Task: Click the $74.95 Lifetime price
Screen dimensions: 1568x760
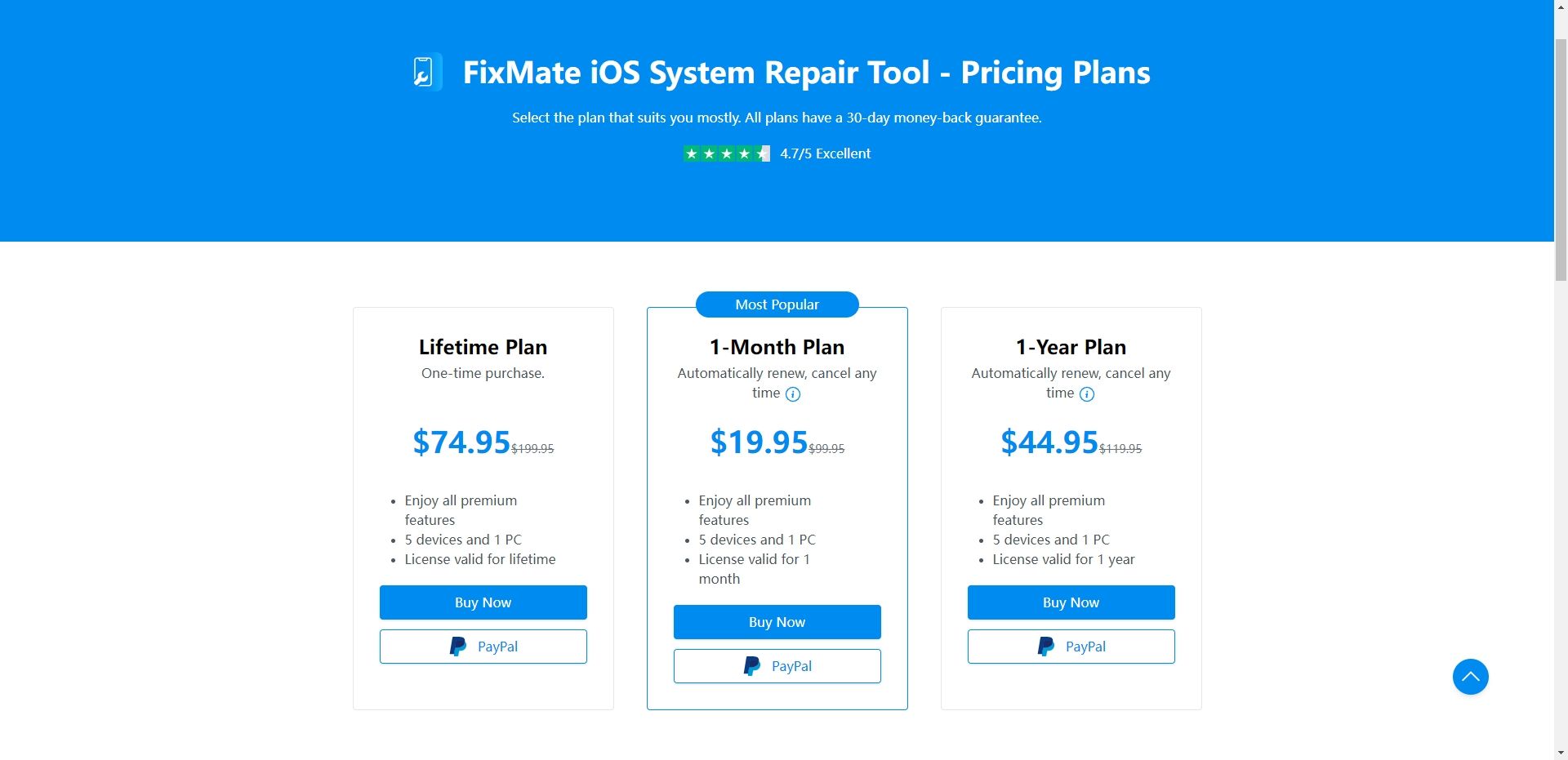Action: click(461, 442)
